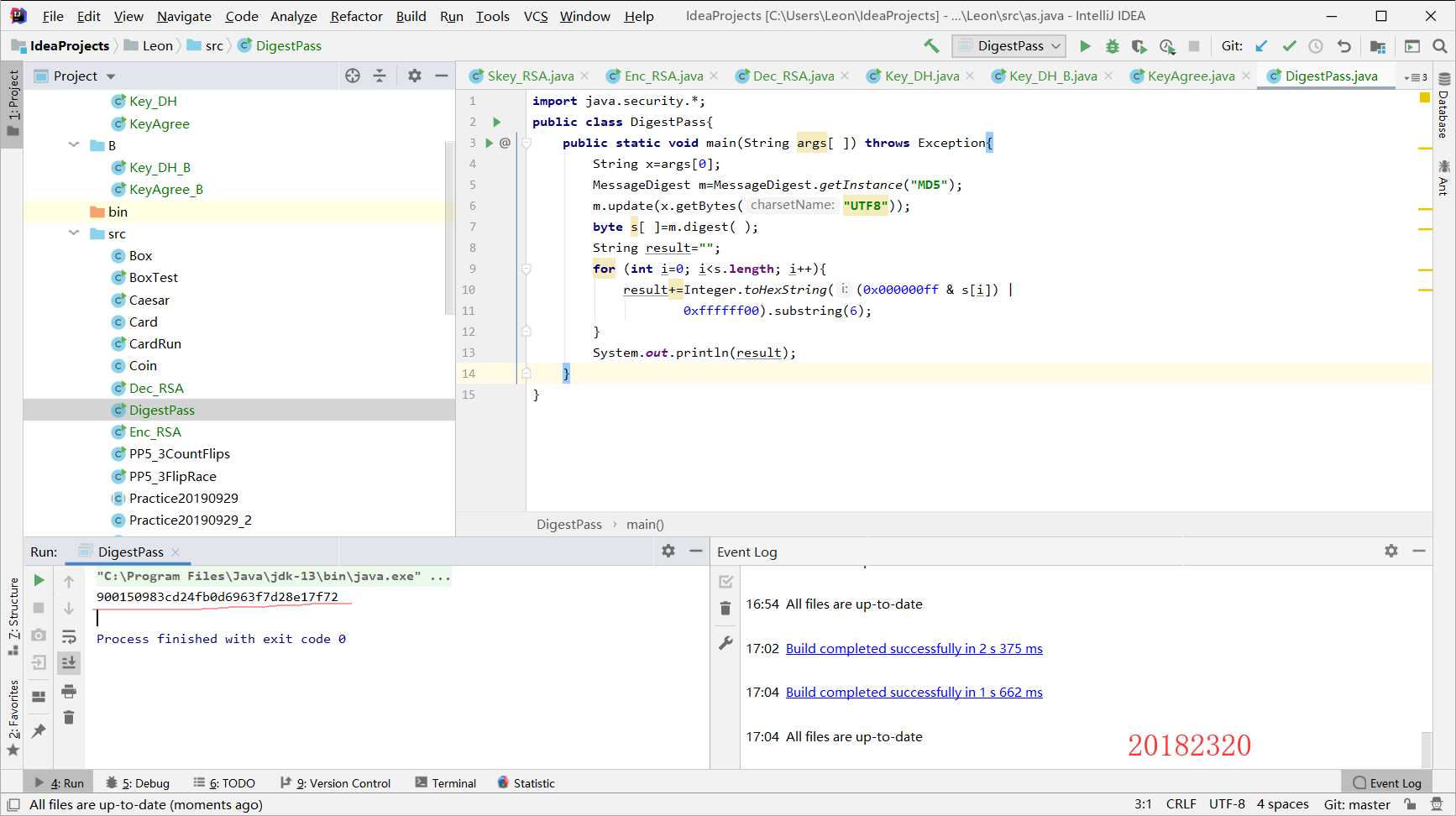Click the Git: master branch widget
The image size is (1456, 816).
point(1357,804)
